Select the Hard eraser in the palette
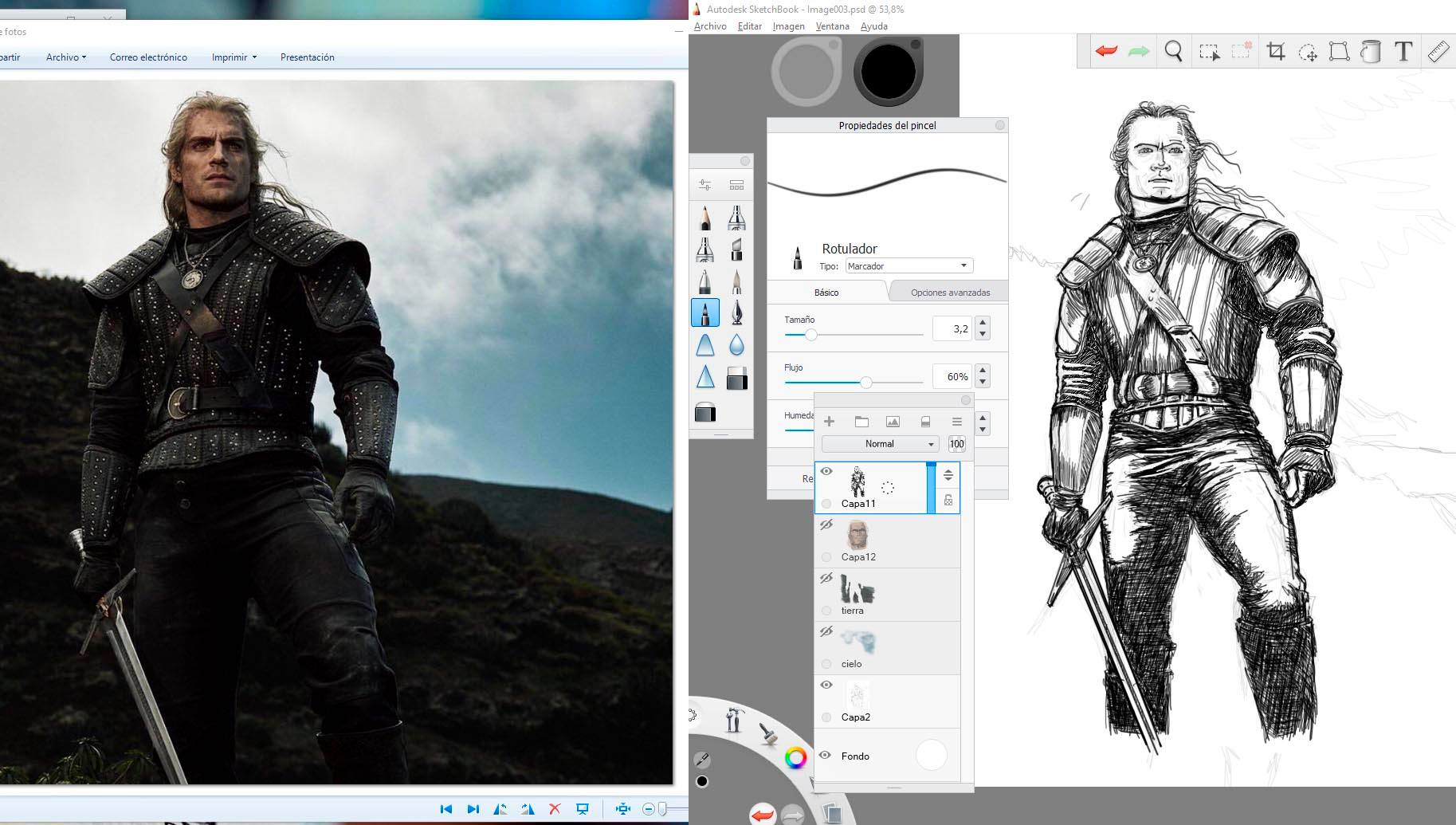1456x825 pixels. [x=736, y=377]
